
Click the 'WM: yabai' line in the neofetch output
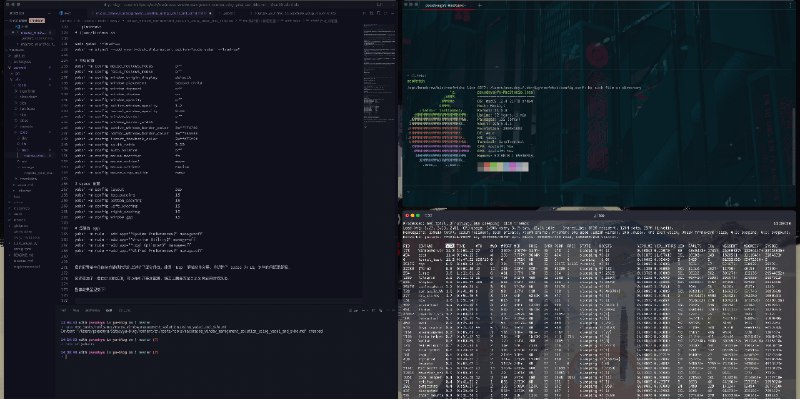487,137
